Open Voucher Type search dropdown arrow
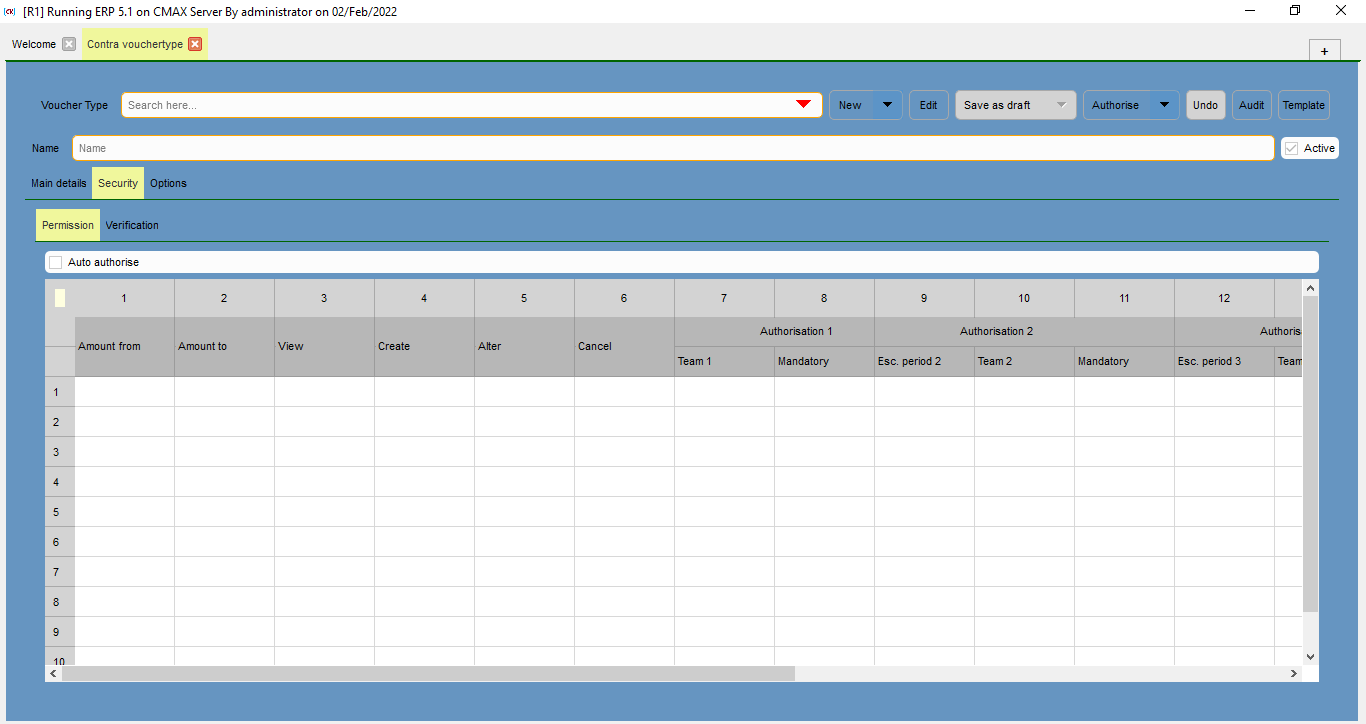The image size is (1366, 724). point(803,105)
